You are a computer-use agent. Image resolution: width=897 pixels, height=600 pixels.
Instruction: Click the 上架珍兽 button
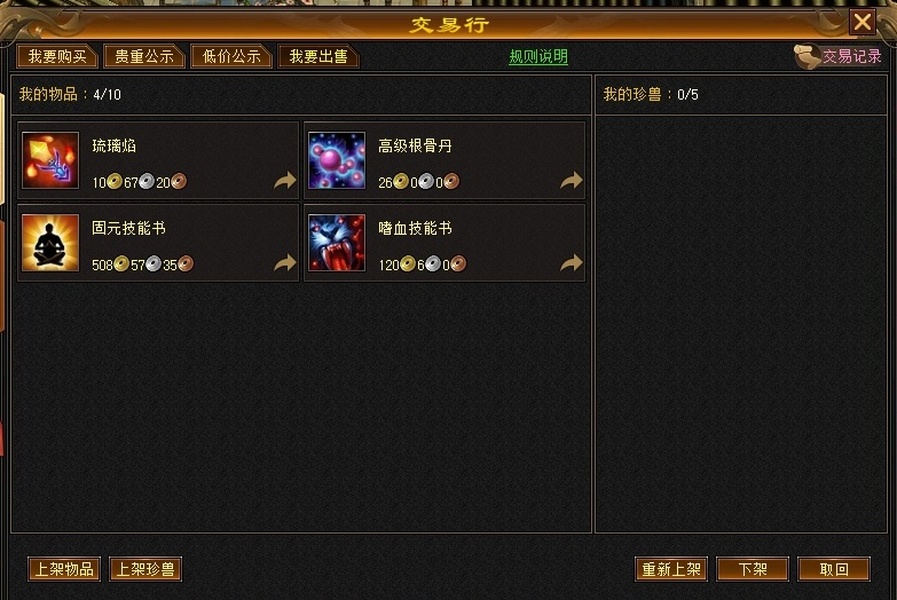coord(145,569)
